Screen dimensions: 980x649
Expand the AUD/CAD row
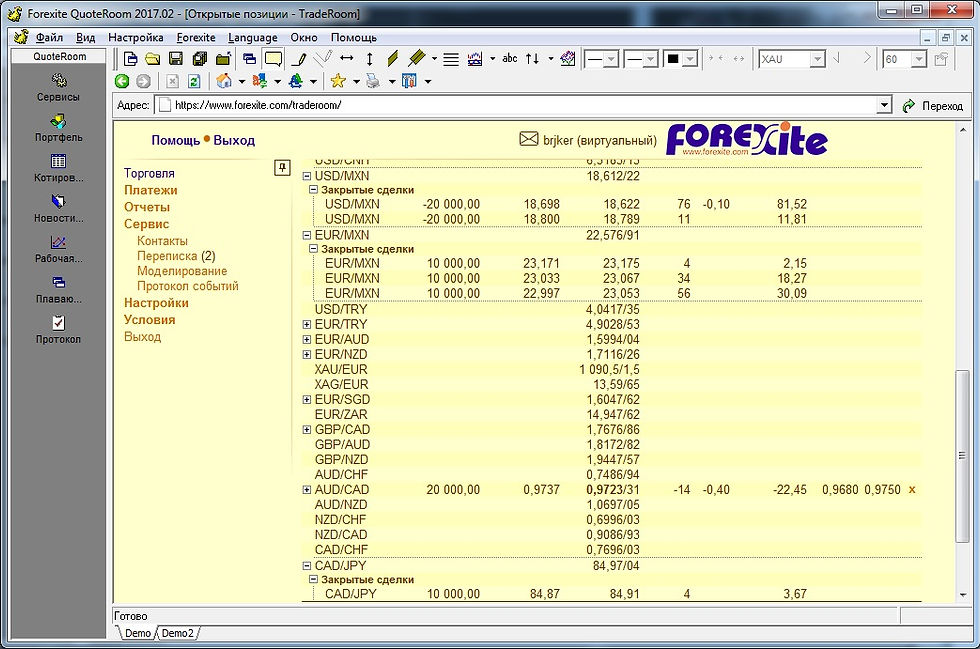point(307,490)
